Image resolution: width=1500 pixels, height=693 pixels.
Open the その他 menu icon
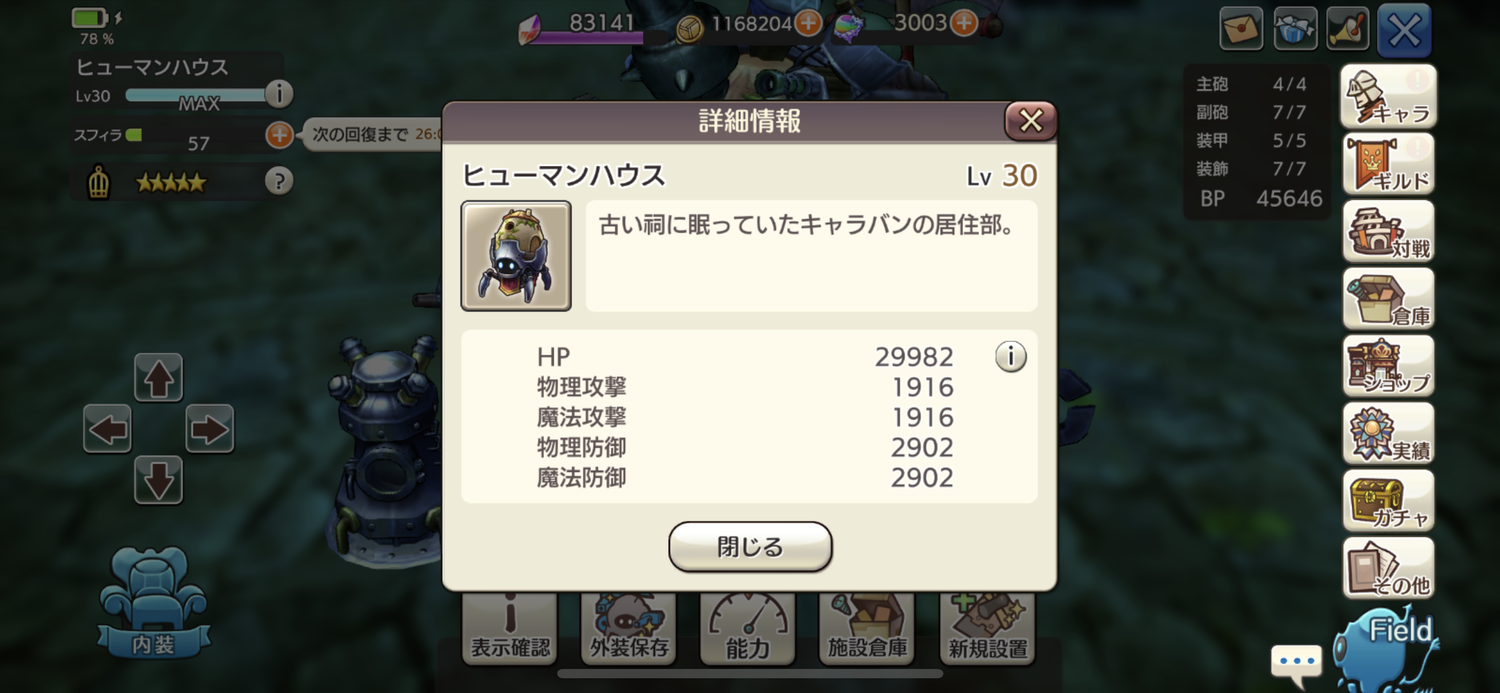1389,568
